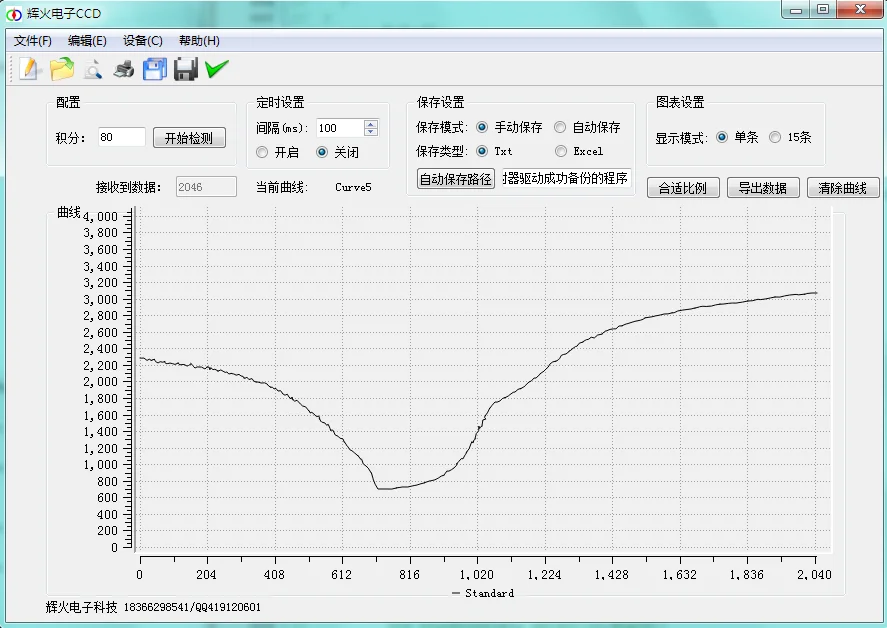Click the print preview magnifier icon
The image size is (887, 628).
click(x=93, y=69)
